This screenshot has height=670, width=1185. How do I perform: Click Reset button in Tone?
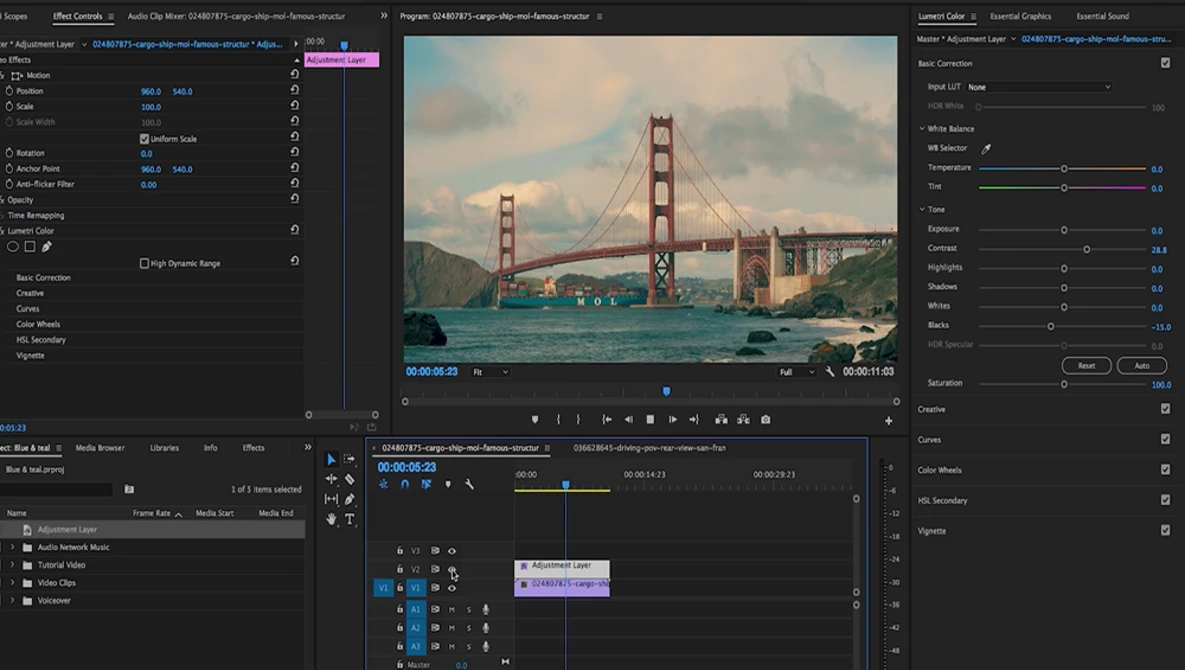click(1086, 366)
